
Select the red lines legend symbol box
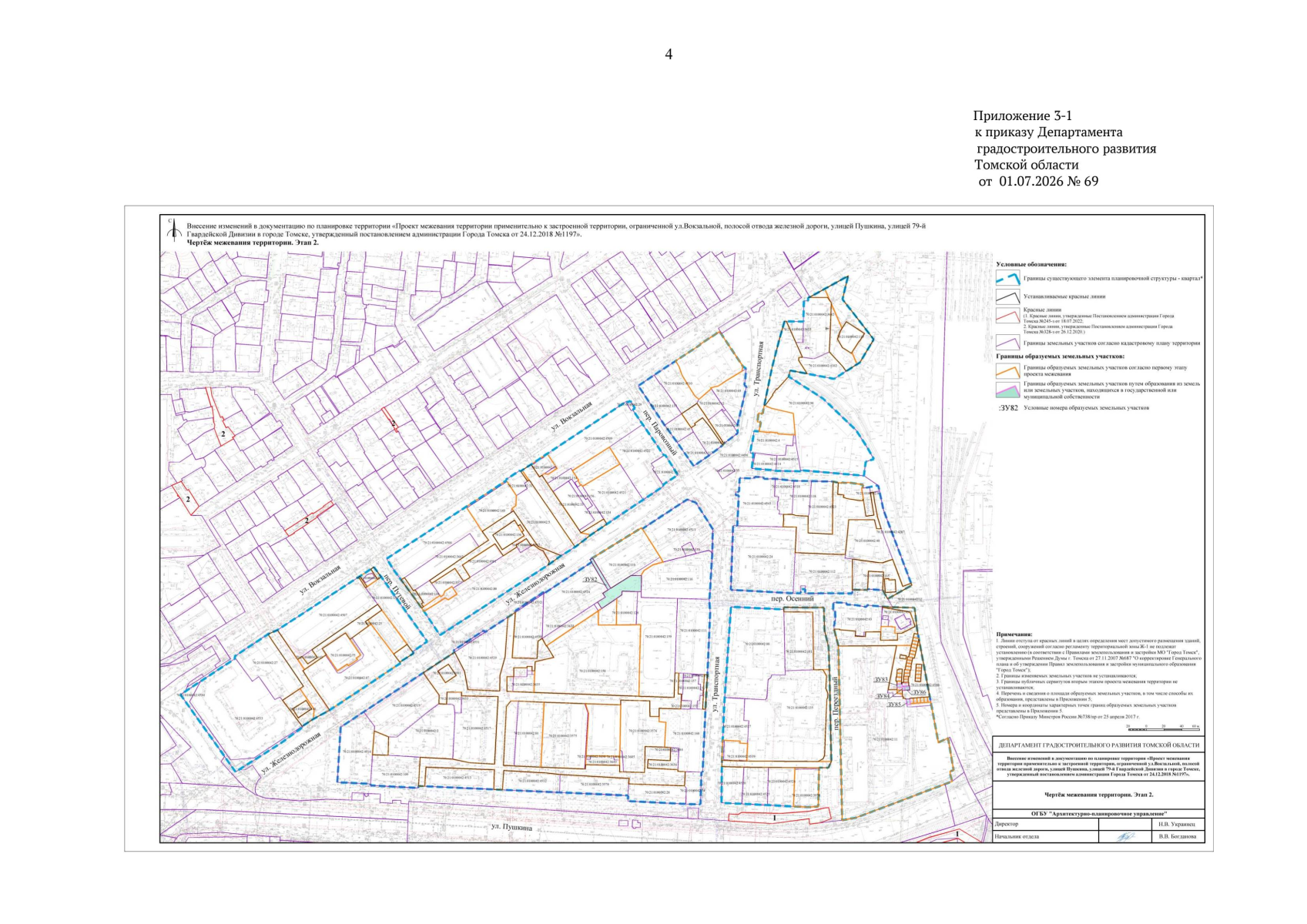point(1007,315)
